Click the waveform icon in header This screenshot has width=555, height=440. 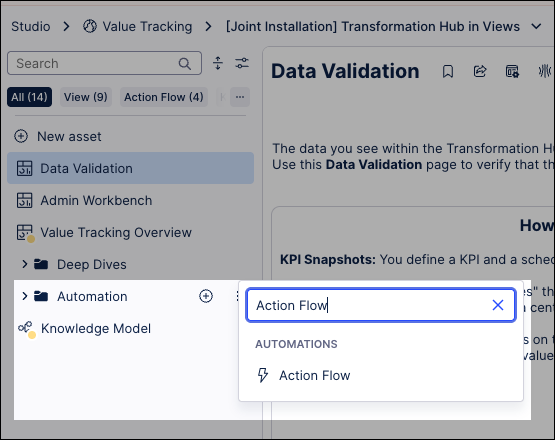click(545, 71)
